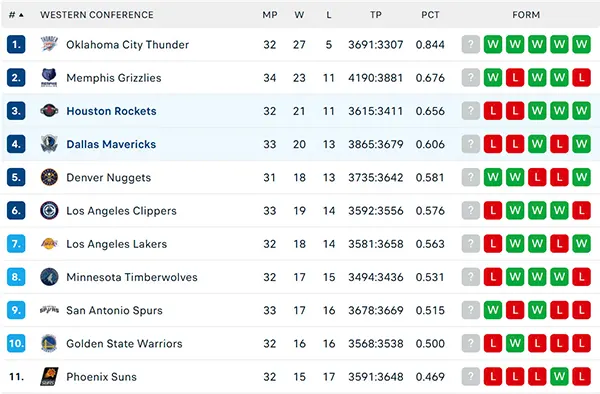Click the Lakers rank 7 position badge
Screen dimensions: 600x394
[x=16, y=244]
